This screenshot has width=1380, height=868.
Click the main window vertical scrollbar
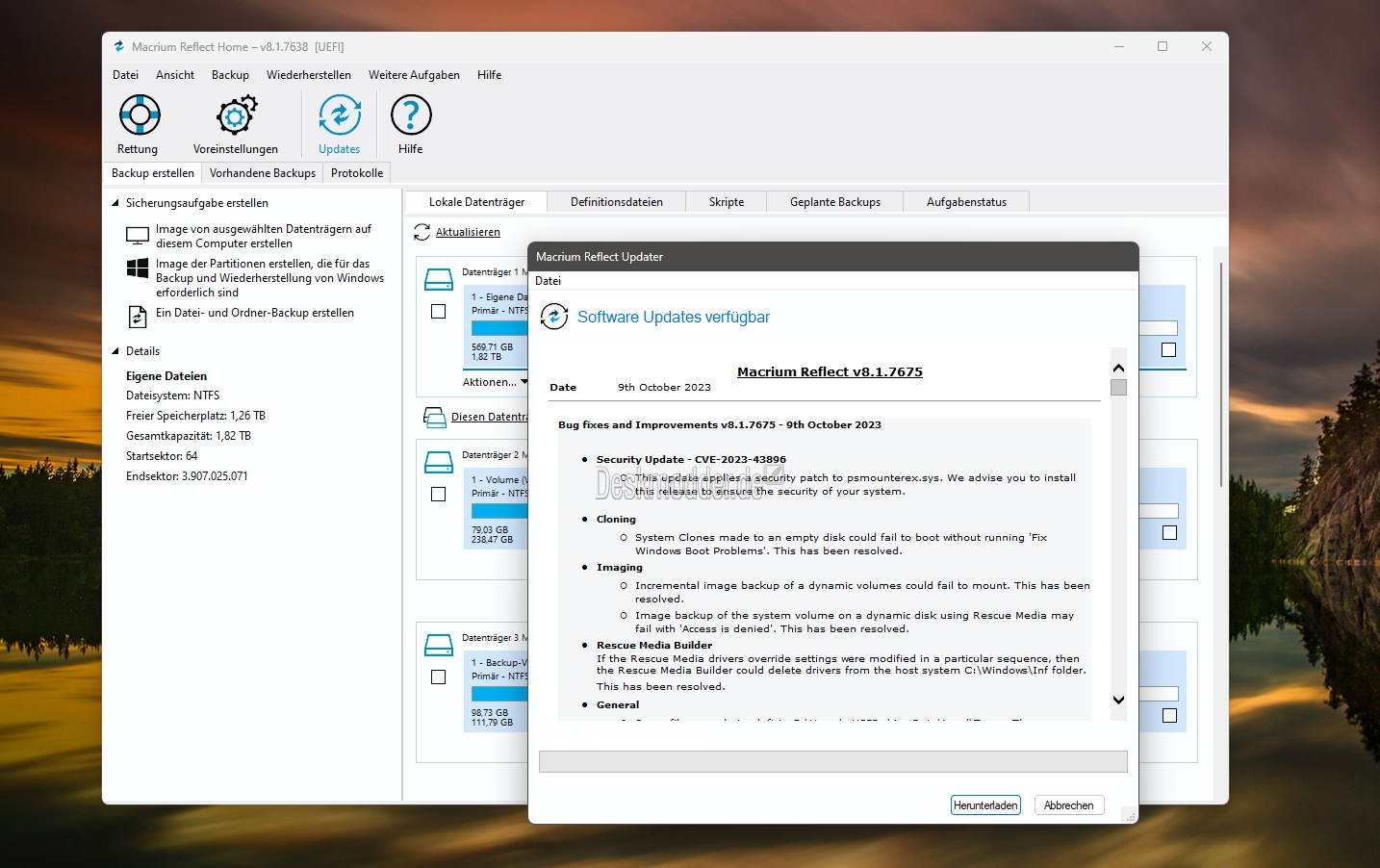1220,375
